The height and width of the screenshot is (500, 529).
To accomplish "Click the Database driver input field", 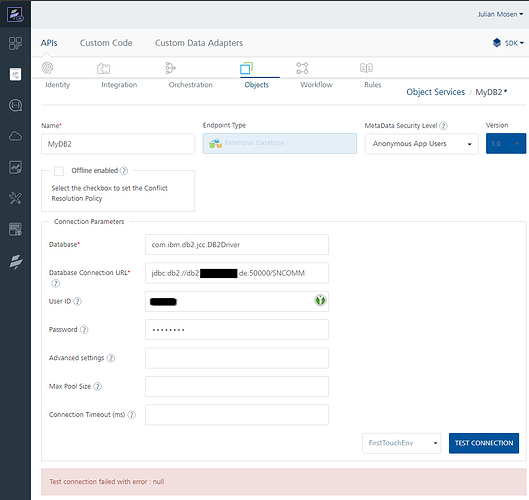I will (x=236, y=245).
